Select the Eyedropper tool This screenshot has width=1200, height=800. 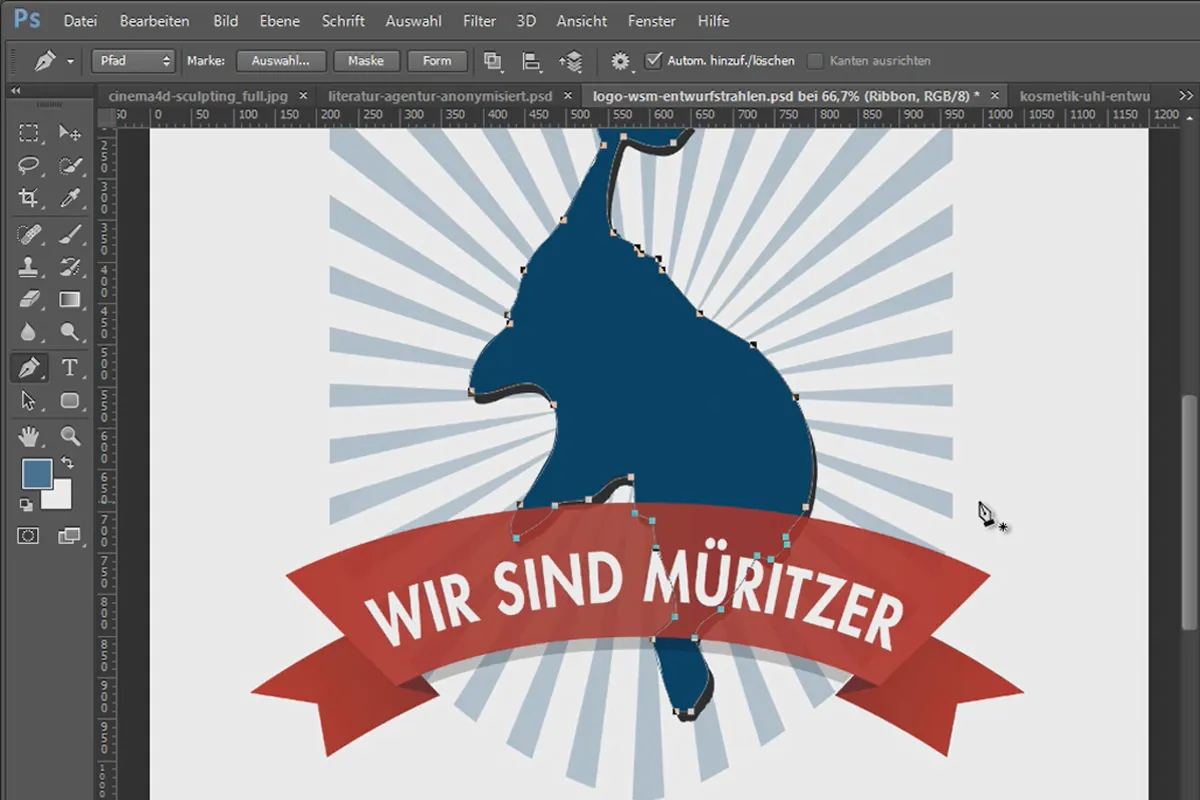pos(70,198)
